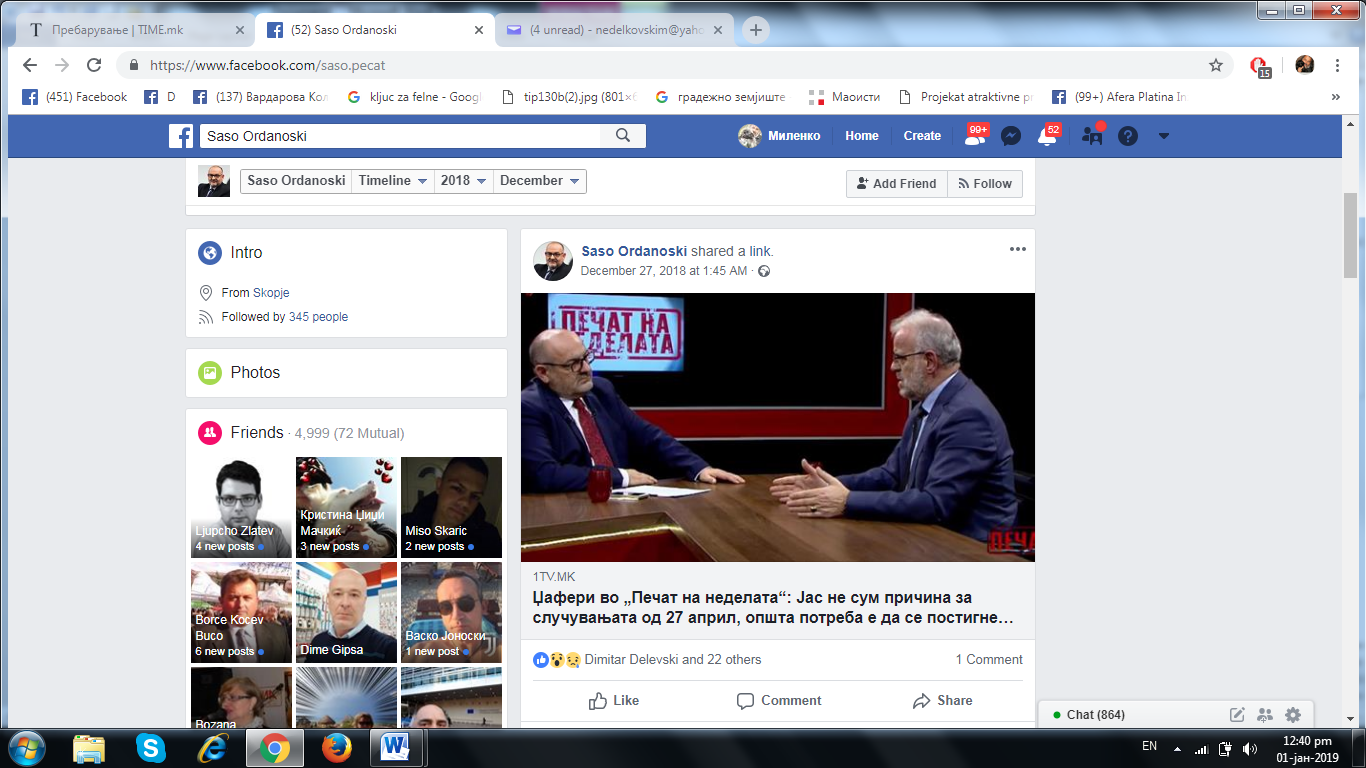Close the Saso Ordanoski tab

click(x=477, y=30)
